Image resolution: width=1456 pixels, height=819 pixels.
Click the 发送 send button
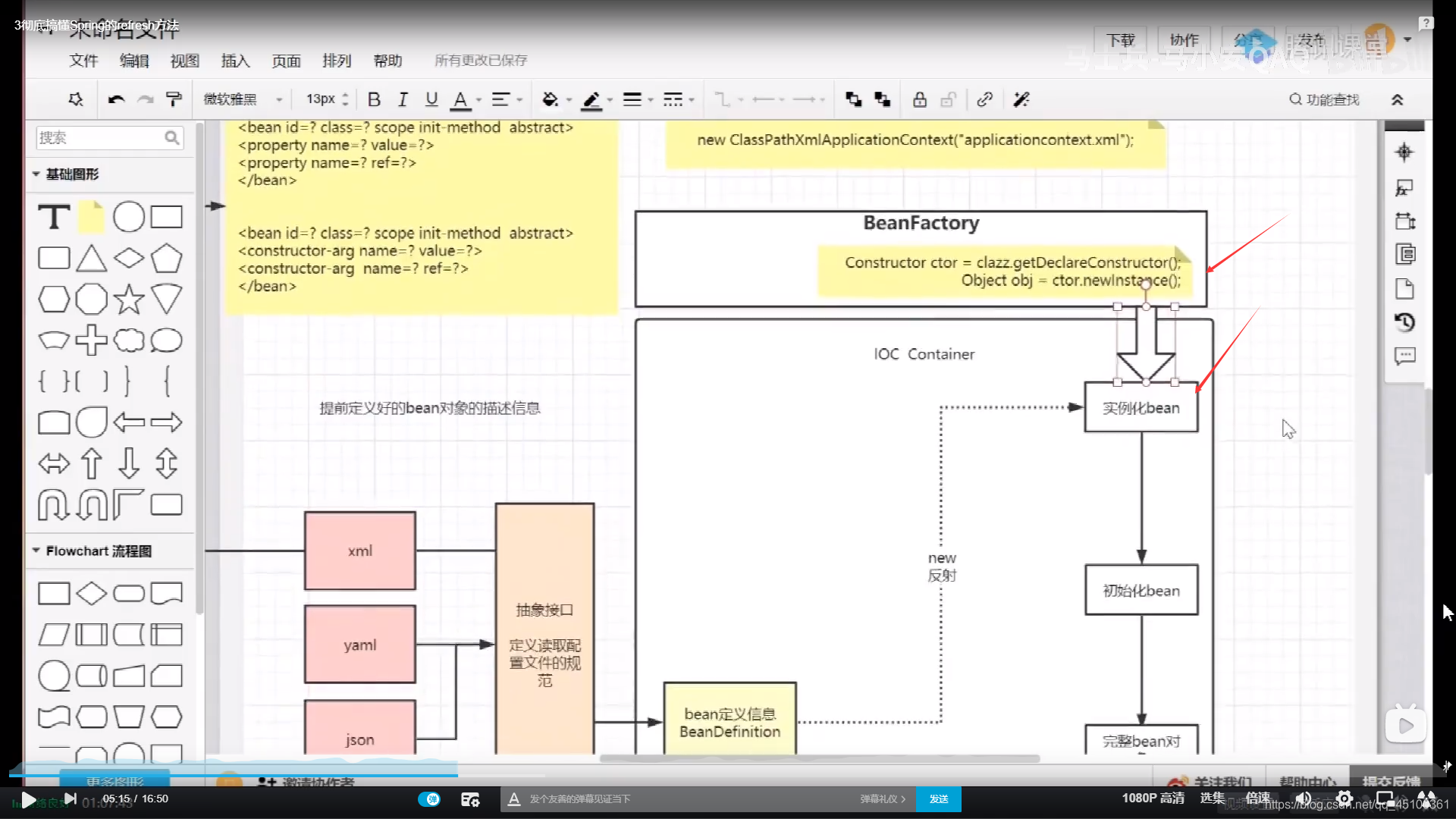pos(939,799)
